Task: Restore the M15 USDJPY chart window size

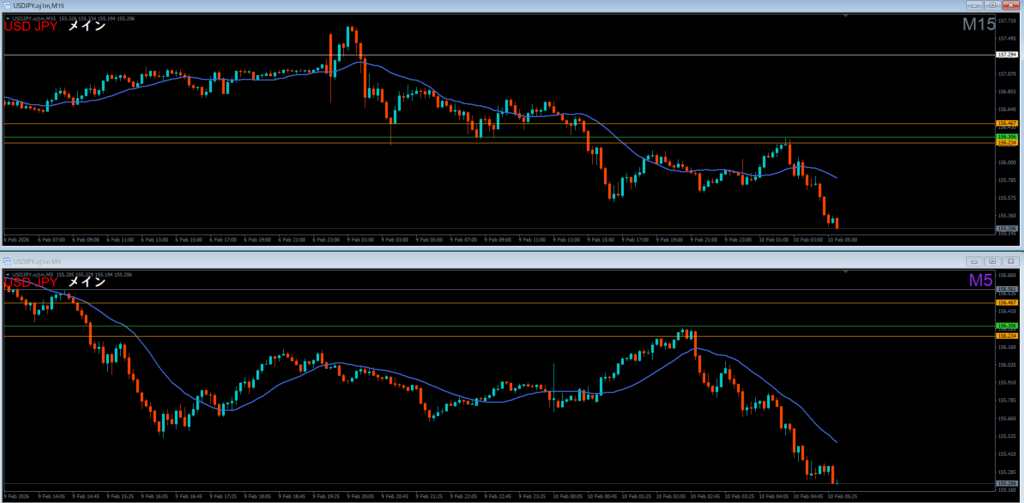Action: 993,6
